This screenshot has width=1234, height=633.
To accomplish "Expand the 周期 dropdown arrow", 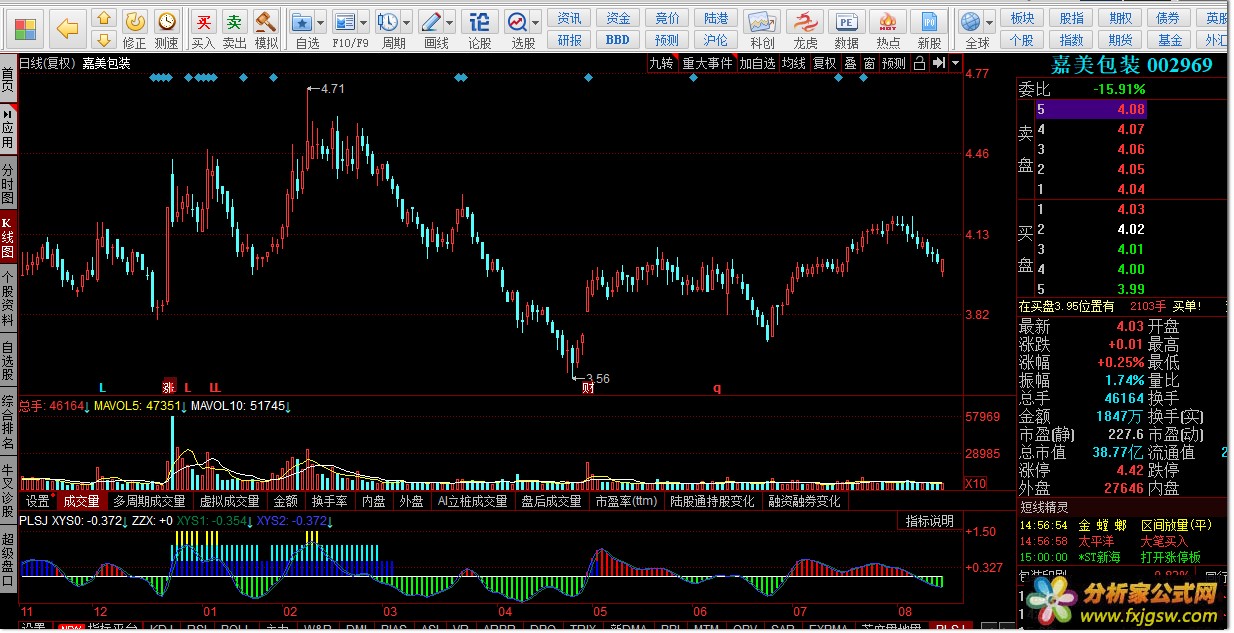I will point(407,21).
